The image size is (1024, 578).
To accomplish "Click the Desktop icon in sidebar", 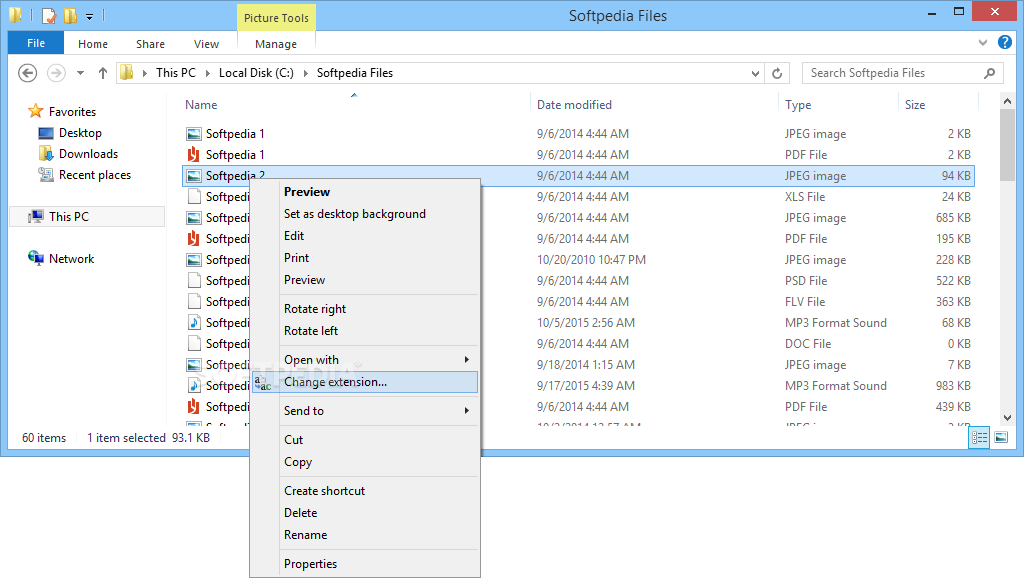I will coord(46,133).
